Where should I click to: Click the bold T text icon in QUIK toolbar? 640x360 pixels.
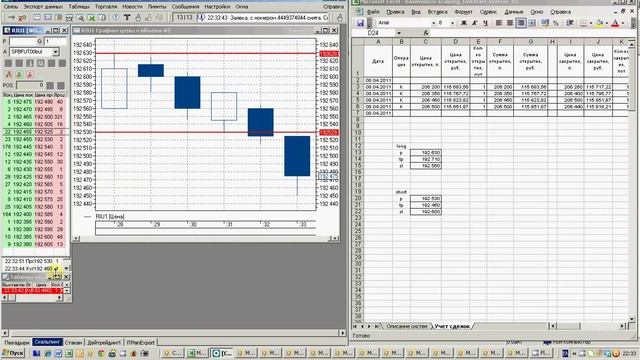click(127, 18)
